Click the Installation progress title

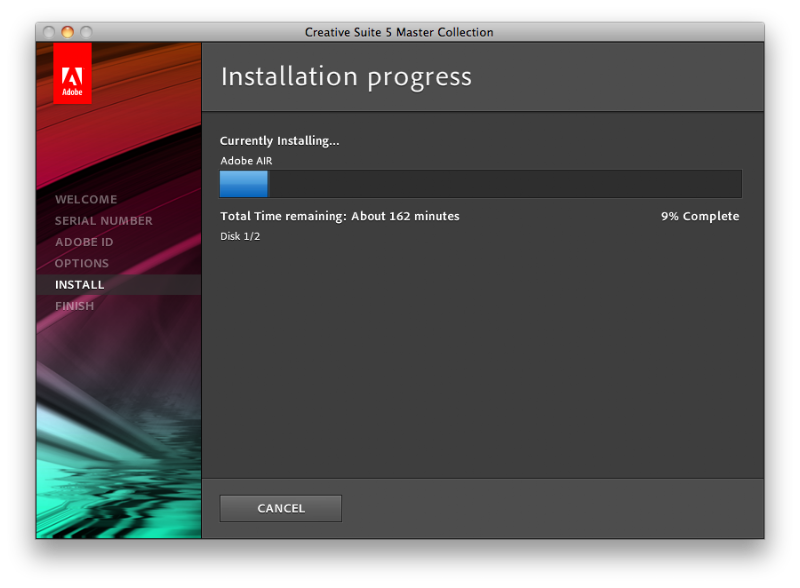346,77
